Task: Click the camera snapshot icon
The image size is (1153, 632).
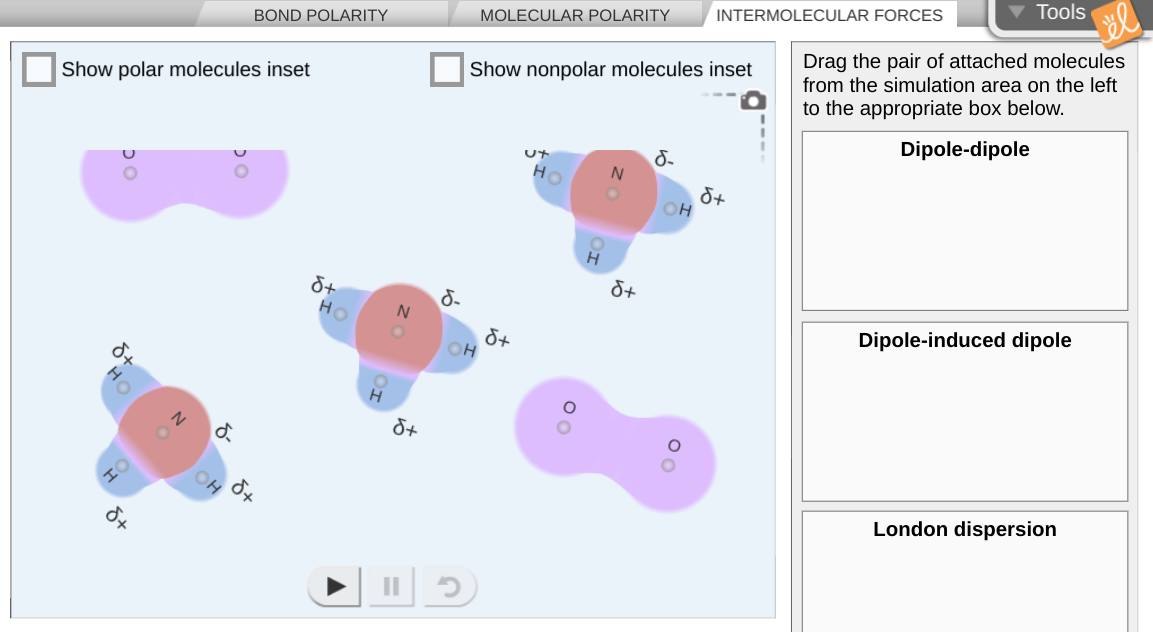Action: 753,100
